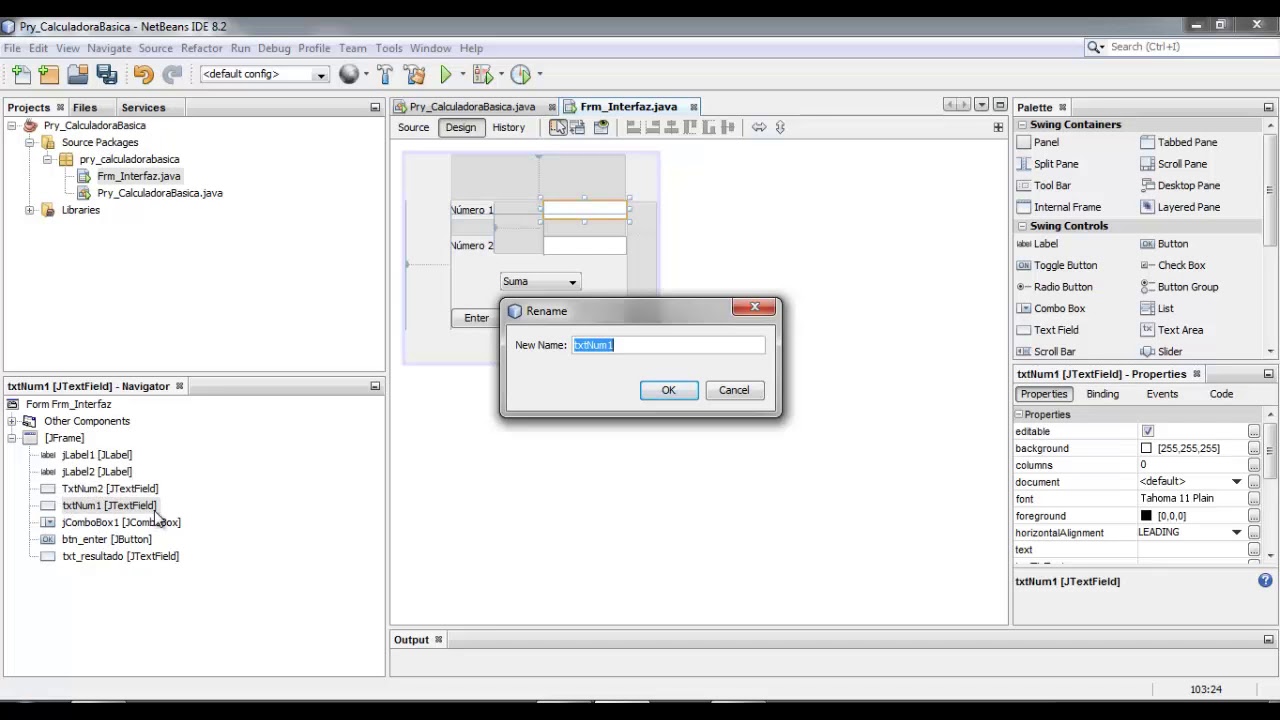Image resolution: width=1280 pixels, height=720 pixels.
Task: Open help icon in Properties description area
Action: [1265, 581]
